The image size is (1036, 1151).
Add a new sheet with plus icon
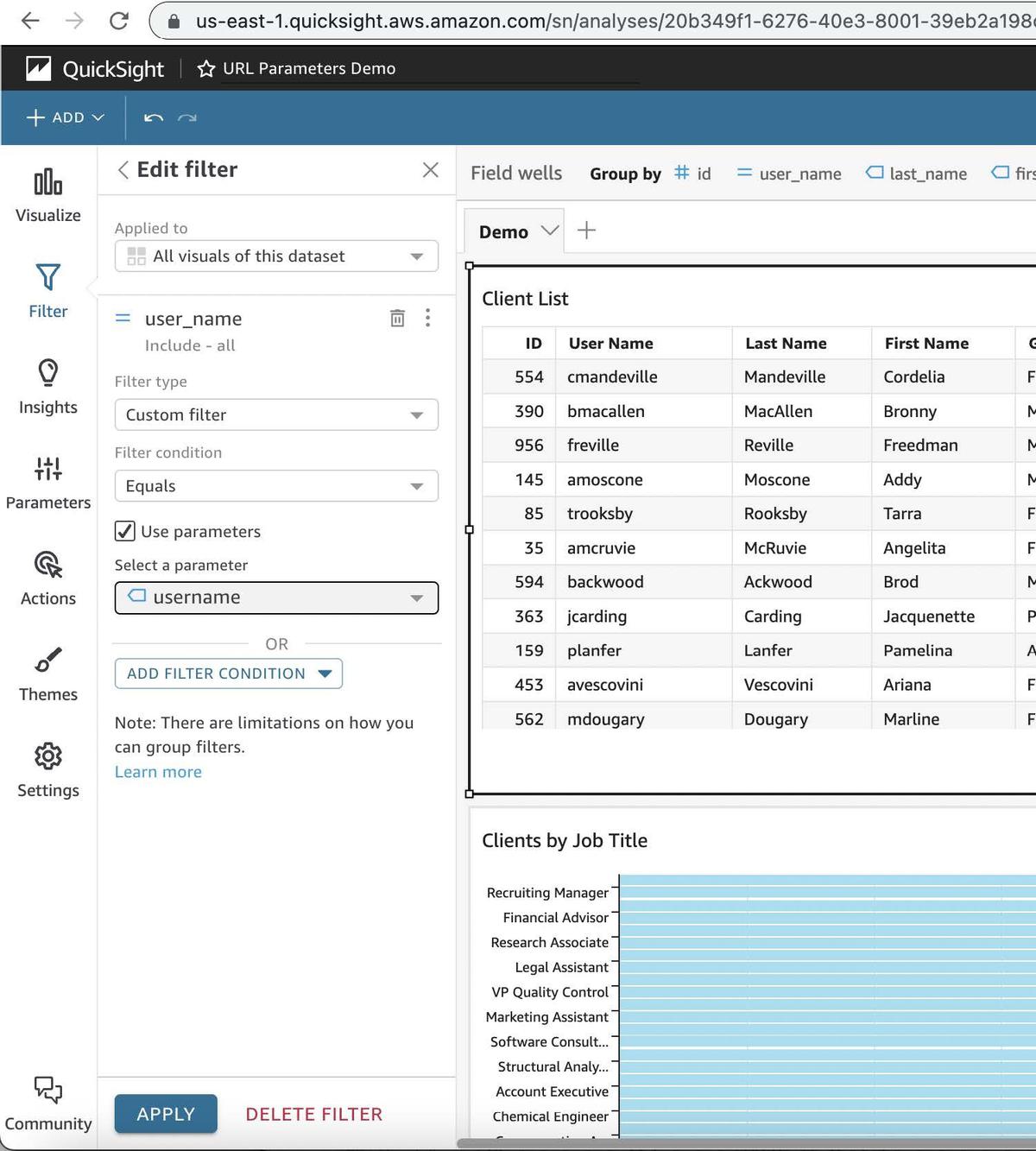pos(586,231)
